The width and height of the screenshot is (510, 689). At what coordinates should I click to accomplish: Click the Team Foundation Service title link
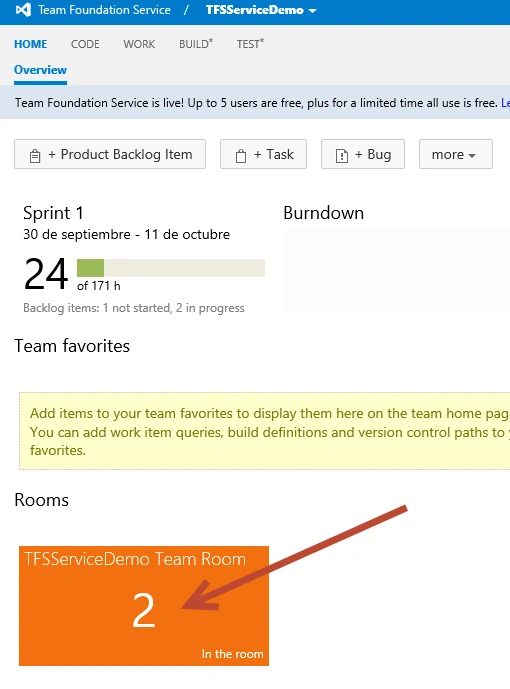tap(105, 10)
